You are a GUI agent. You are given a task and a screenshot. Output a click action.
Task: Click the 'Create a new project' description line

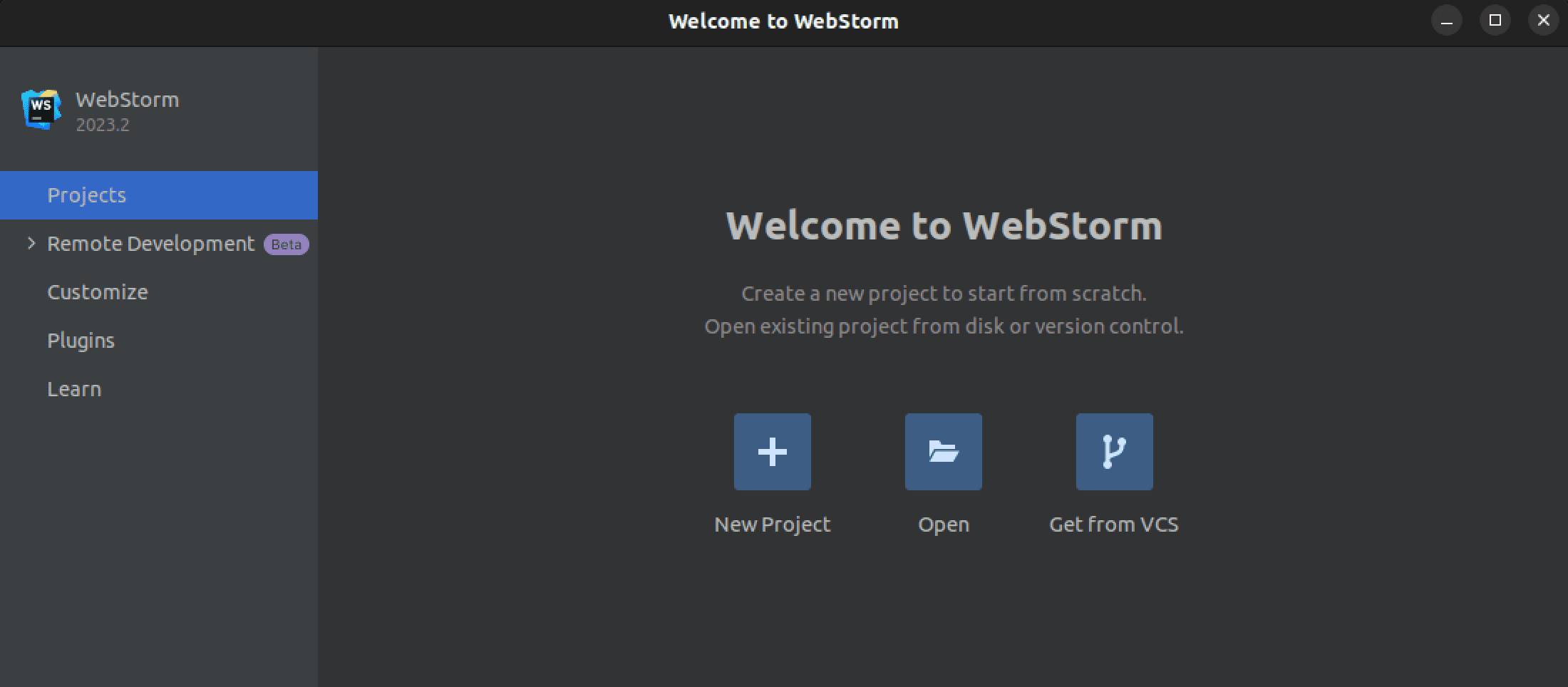[x=944, y=294]
